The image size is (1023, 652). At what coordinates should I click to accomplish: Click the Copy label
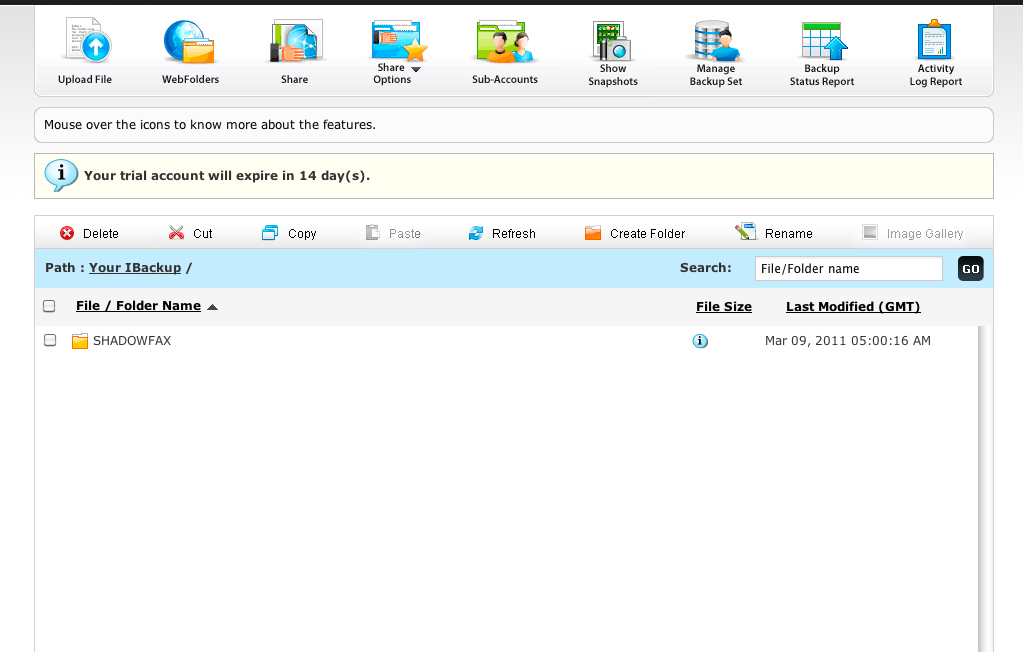(302, 234)
